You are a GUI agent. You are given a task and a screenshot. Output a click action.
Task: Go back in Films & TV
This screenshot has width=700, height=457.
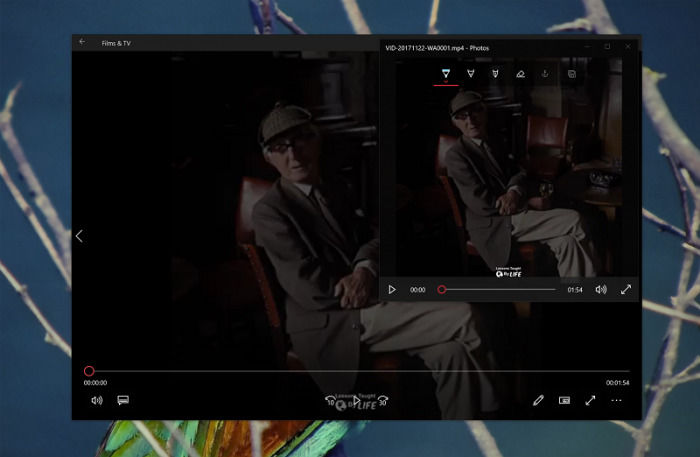[x=83, y=42]
